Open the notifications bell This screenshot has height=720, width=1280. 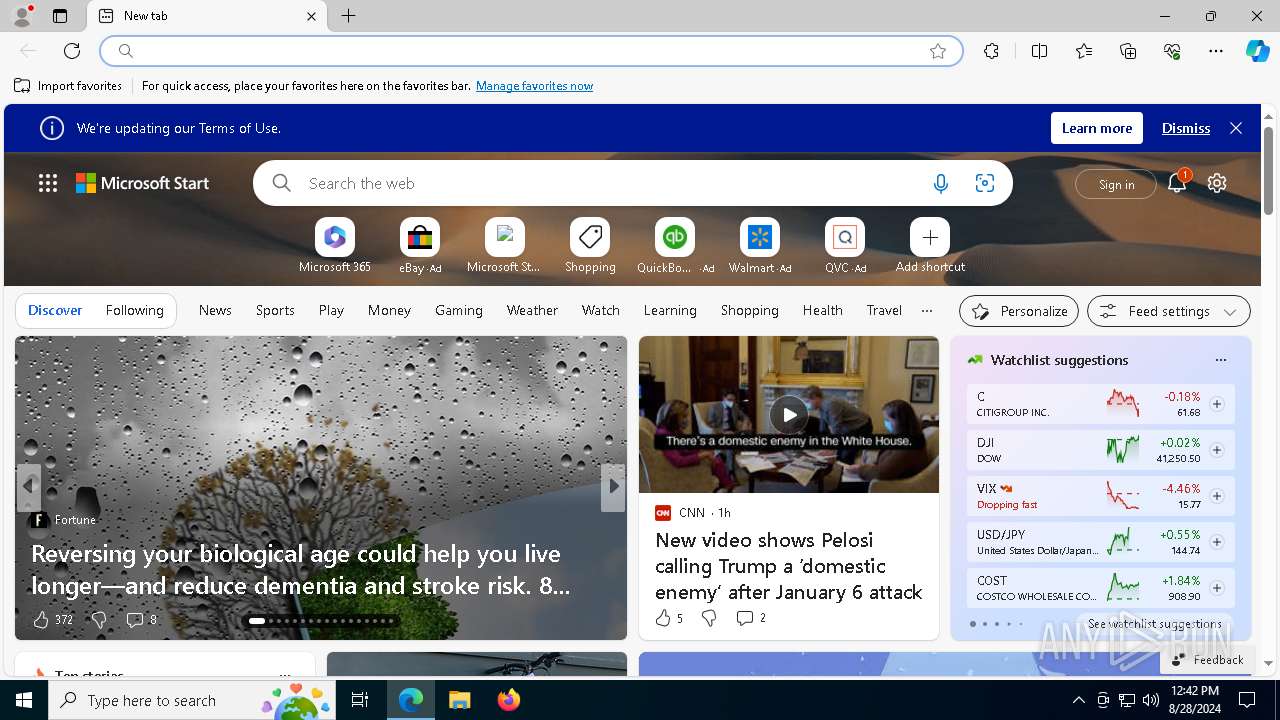(1177, 182)
